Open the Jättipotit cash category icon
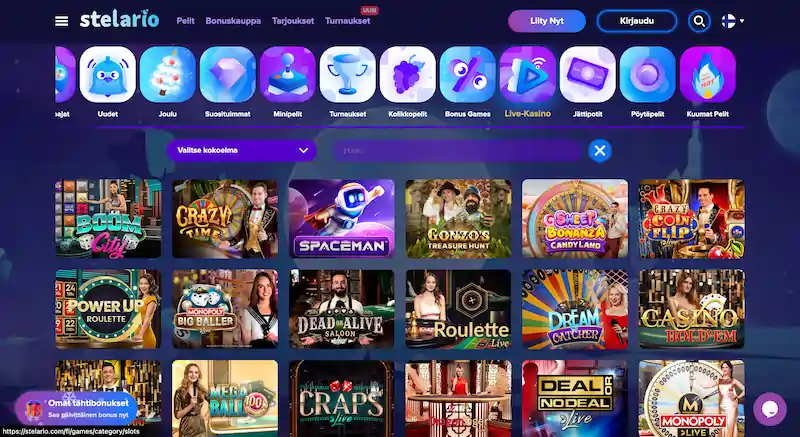 coord(588,74)
